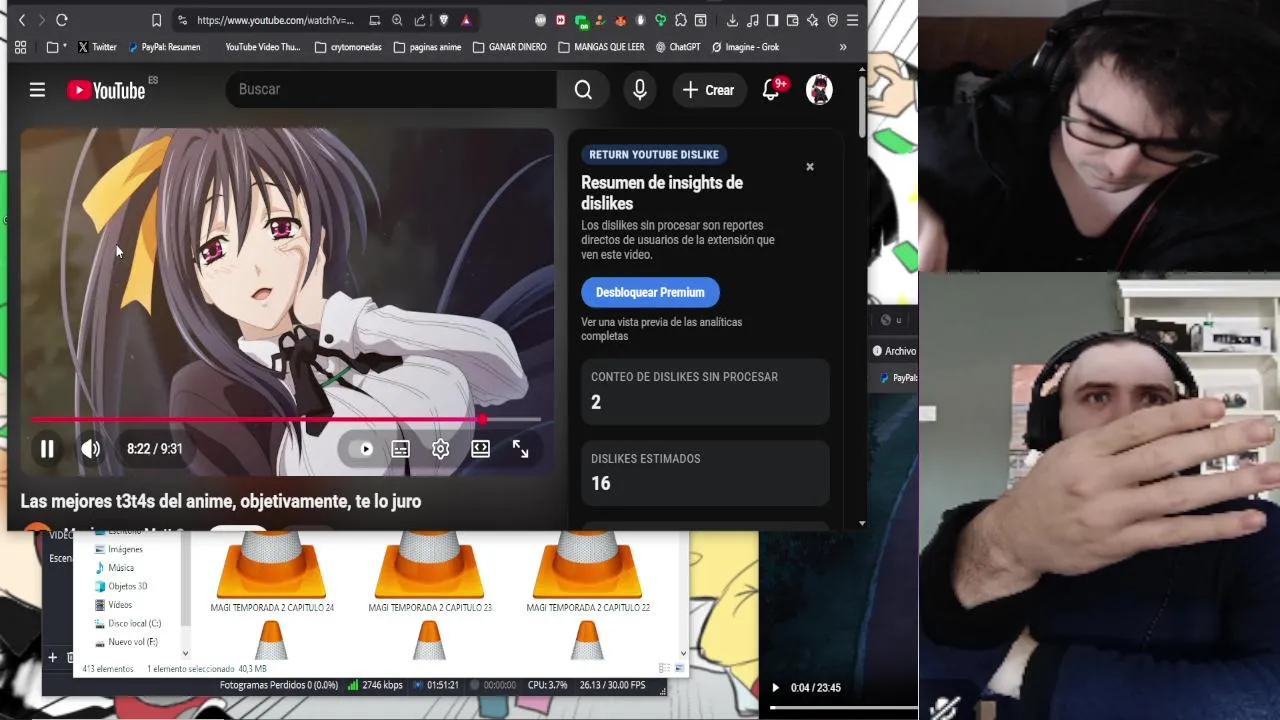The image size is (1280, 720).
Task: Open the apps grid in bookmarks bar
Action: coord(20,47)
